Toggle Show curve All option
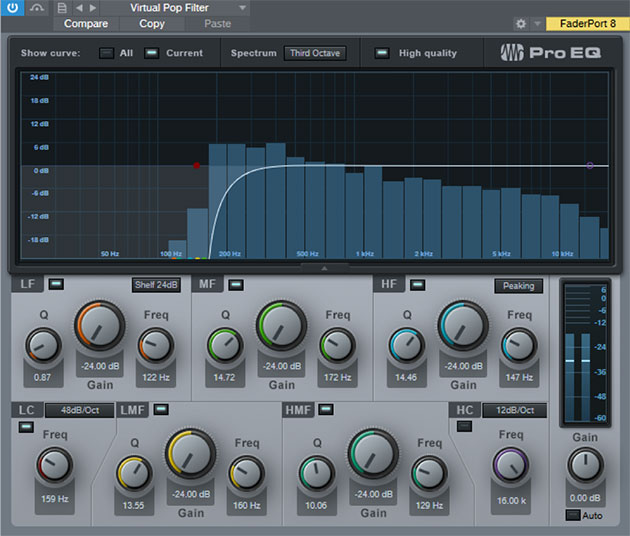This screenshot has width=630, height=536. (106, 53)
